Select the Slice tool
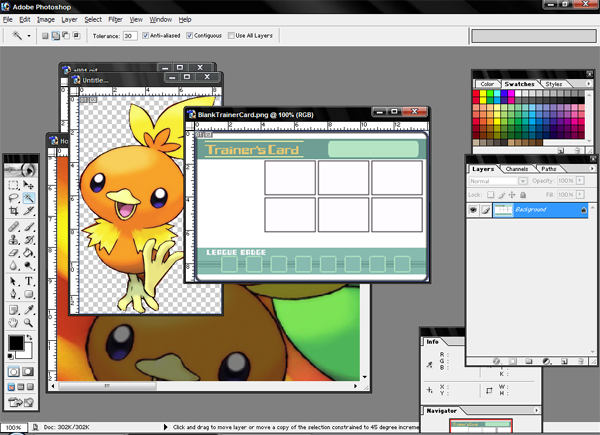The image size is (600, 435). pyautogui.click(x=28, y=211)
